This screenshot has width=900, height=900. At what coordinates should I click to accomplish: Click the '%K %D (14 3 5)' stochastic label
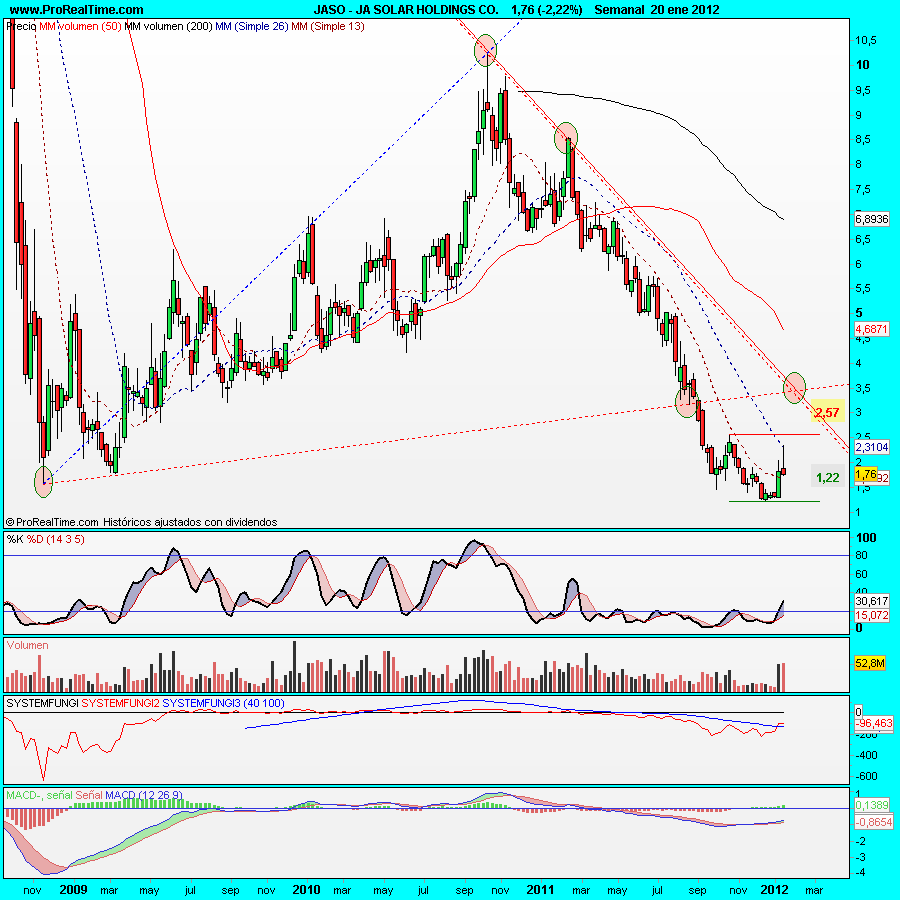point(45,539)
